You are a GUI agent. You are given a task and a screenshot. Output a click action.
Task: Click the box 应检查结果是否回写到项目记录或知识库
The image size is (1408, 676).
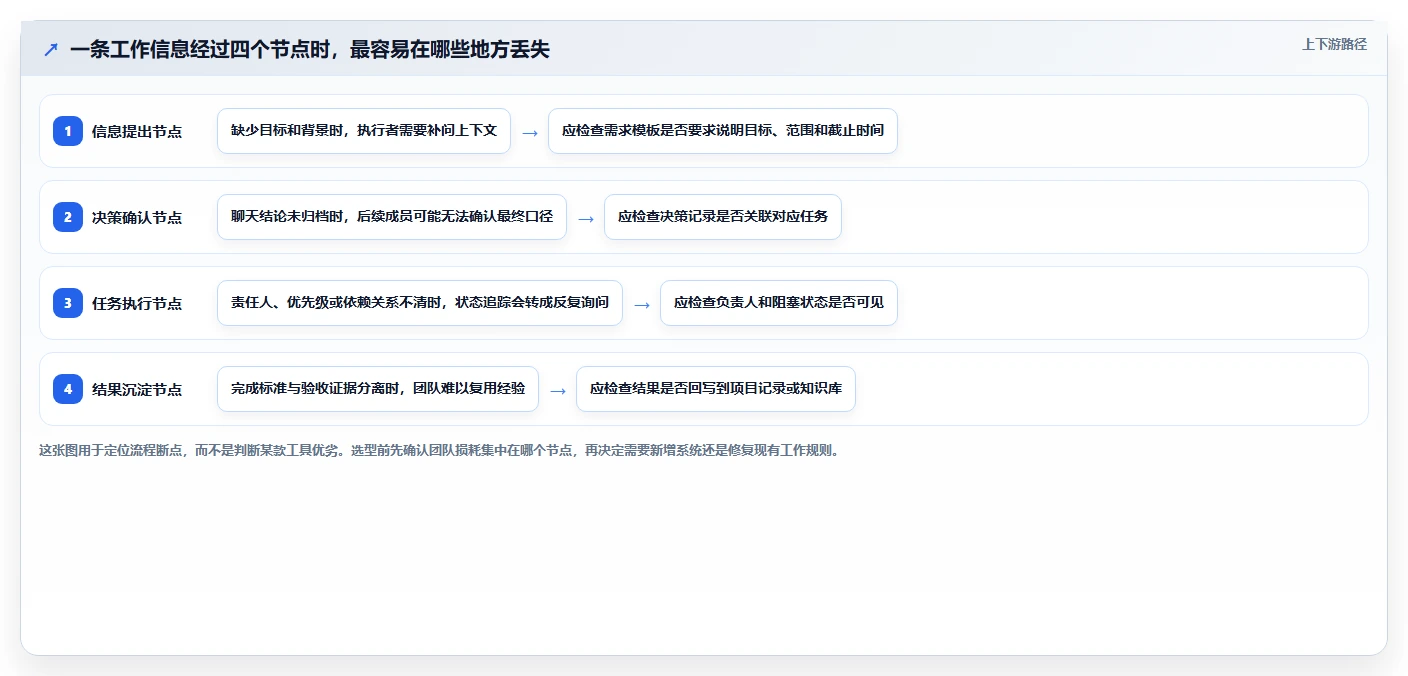pyautogui.click(x=716, y=389)
